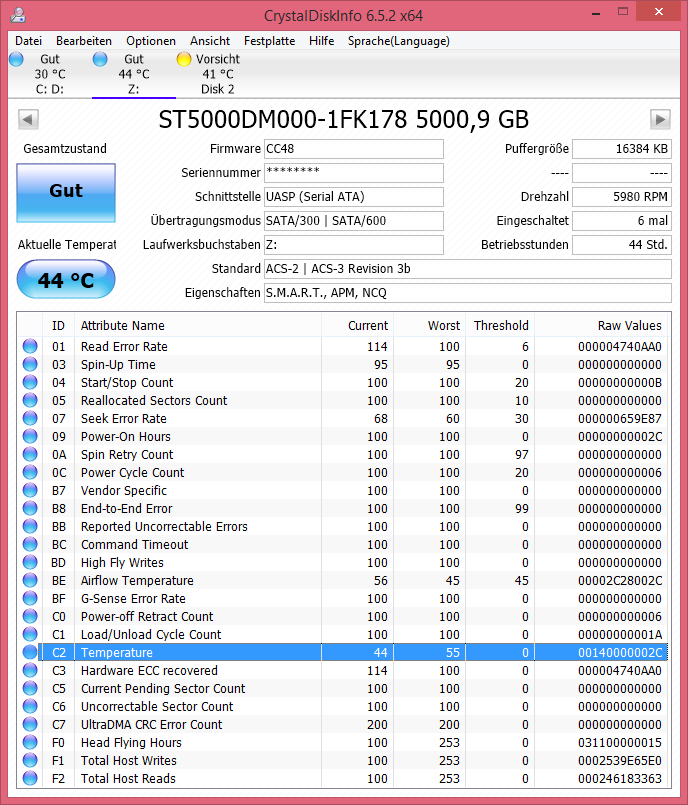Click status orb of Spin Retry Count row
This screenshot has height=805, width=688.
tap(30, 454)
